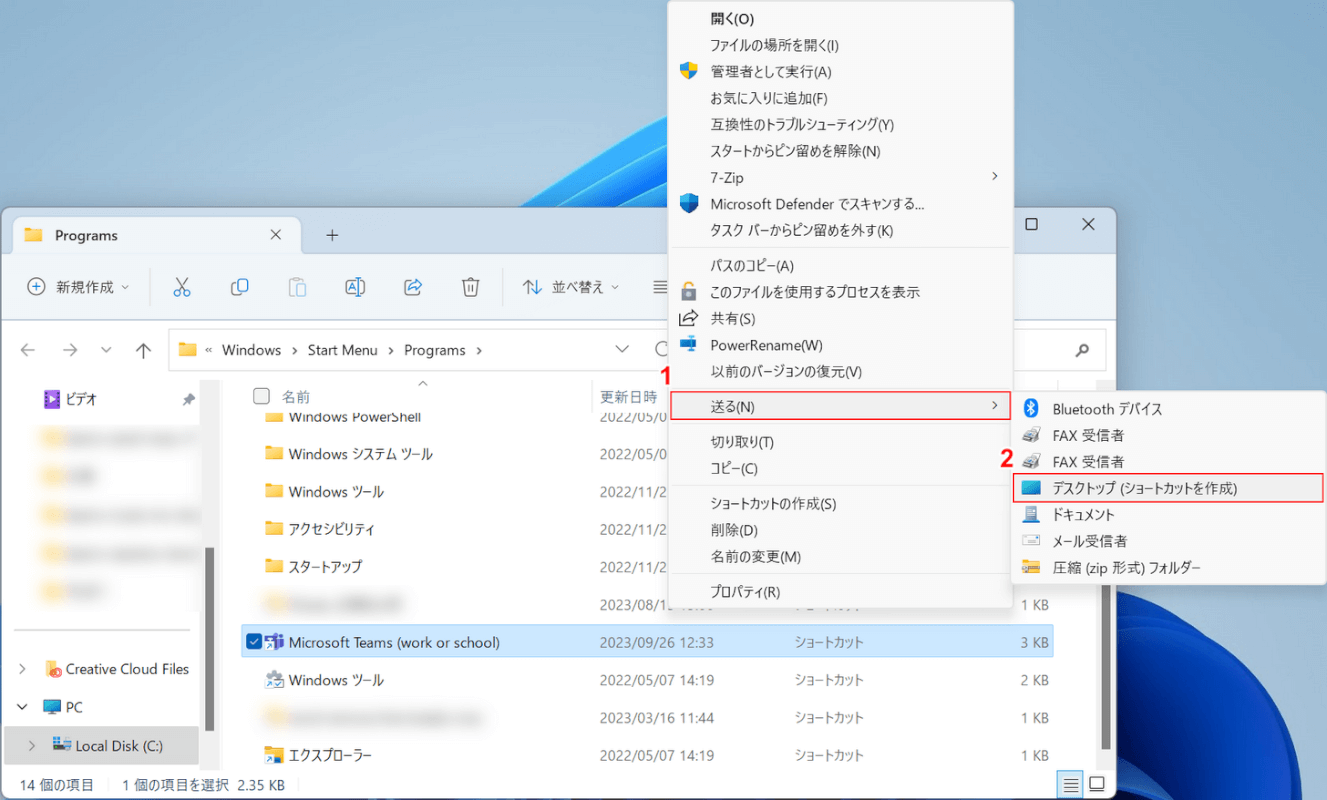The width and height of the screenshot is (1327, 800).
Task: Click the Cut scissors icon in toolbar
Action: [181, 287]
